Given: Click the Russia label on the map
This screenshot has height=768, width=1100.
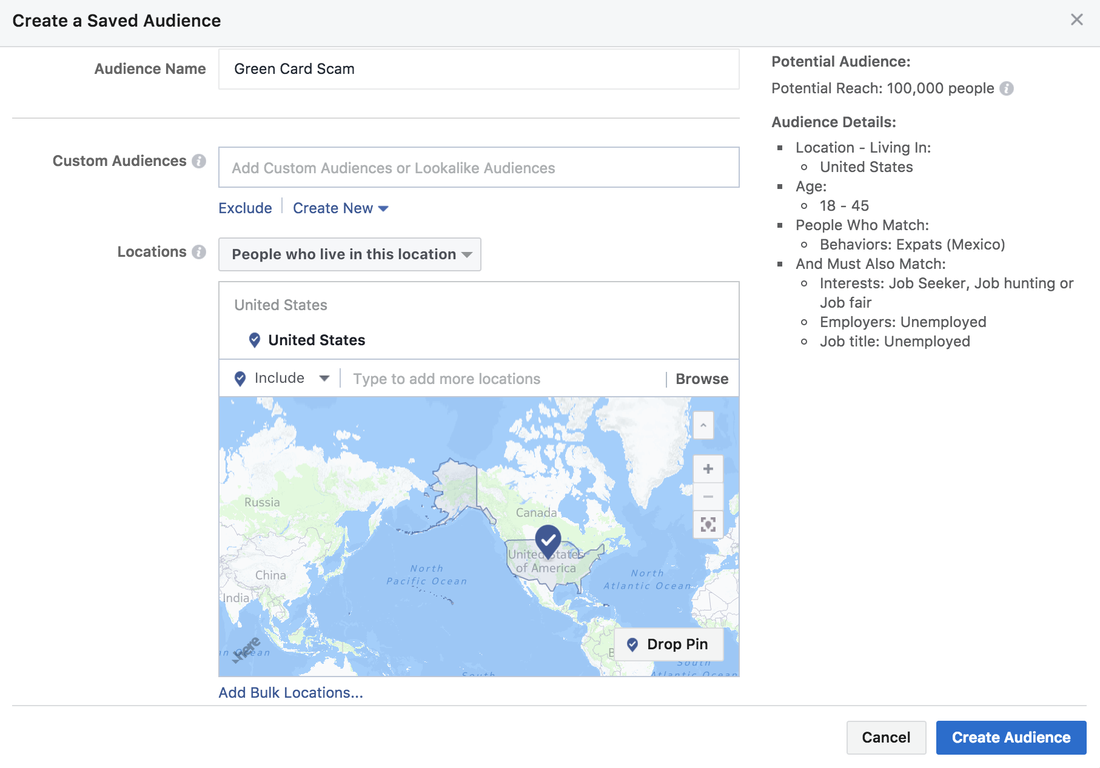Looking at the screenshot, I should (x=262, y=502).
